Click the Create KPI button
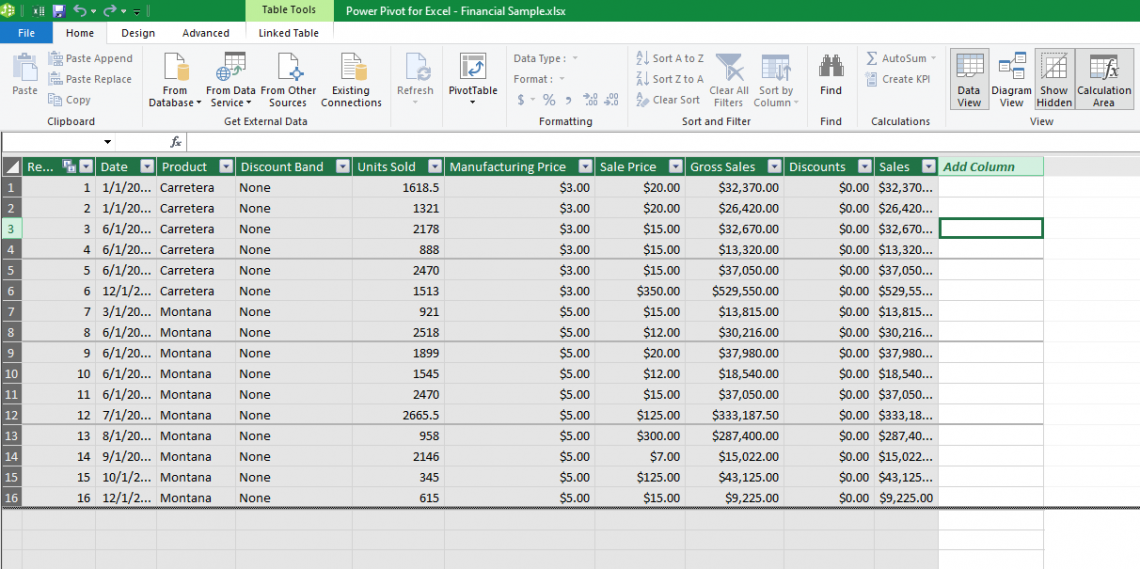Image resolution: width=1140 pixels, height=569 pixels. [898, 79]
